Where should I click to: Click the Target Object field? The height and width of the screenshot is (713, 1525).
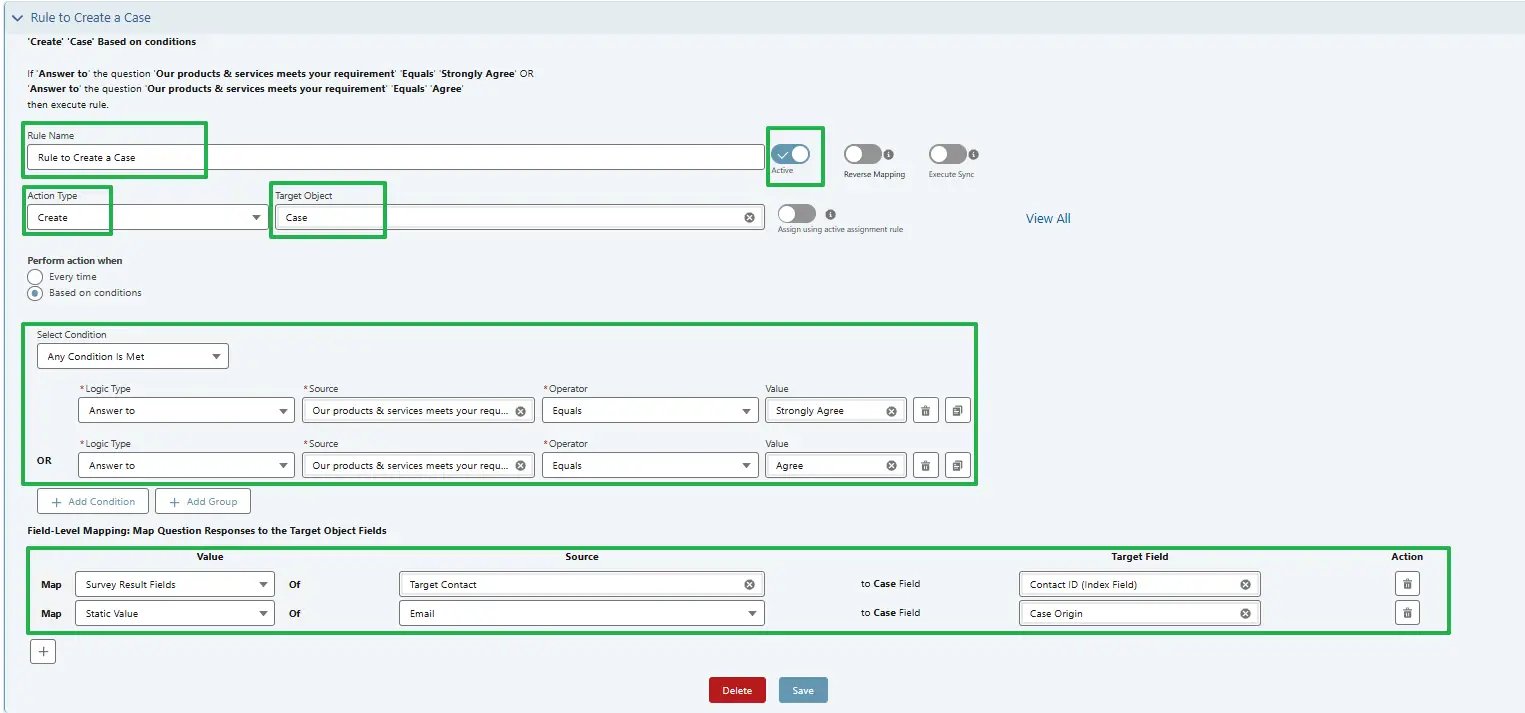(x=520, y=217)
